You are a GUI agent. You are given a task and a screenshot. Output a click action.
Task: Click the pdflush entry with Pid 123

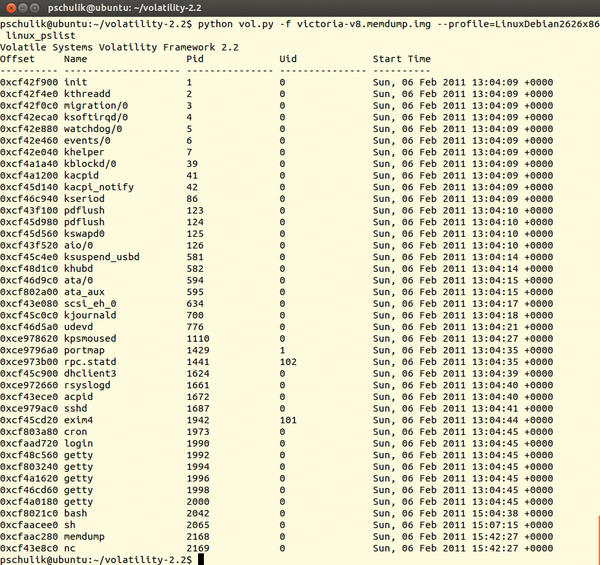[x=84, y=210]
